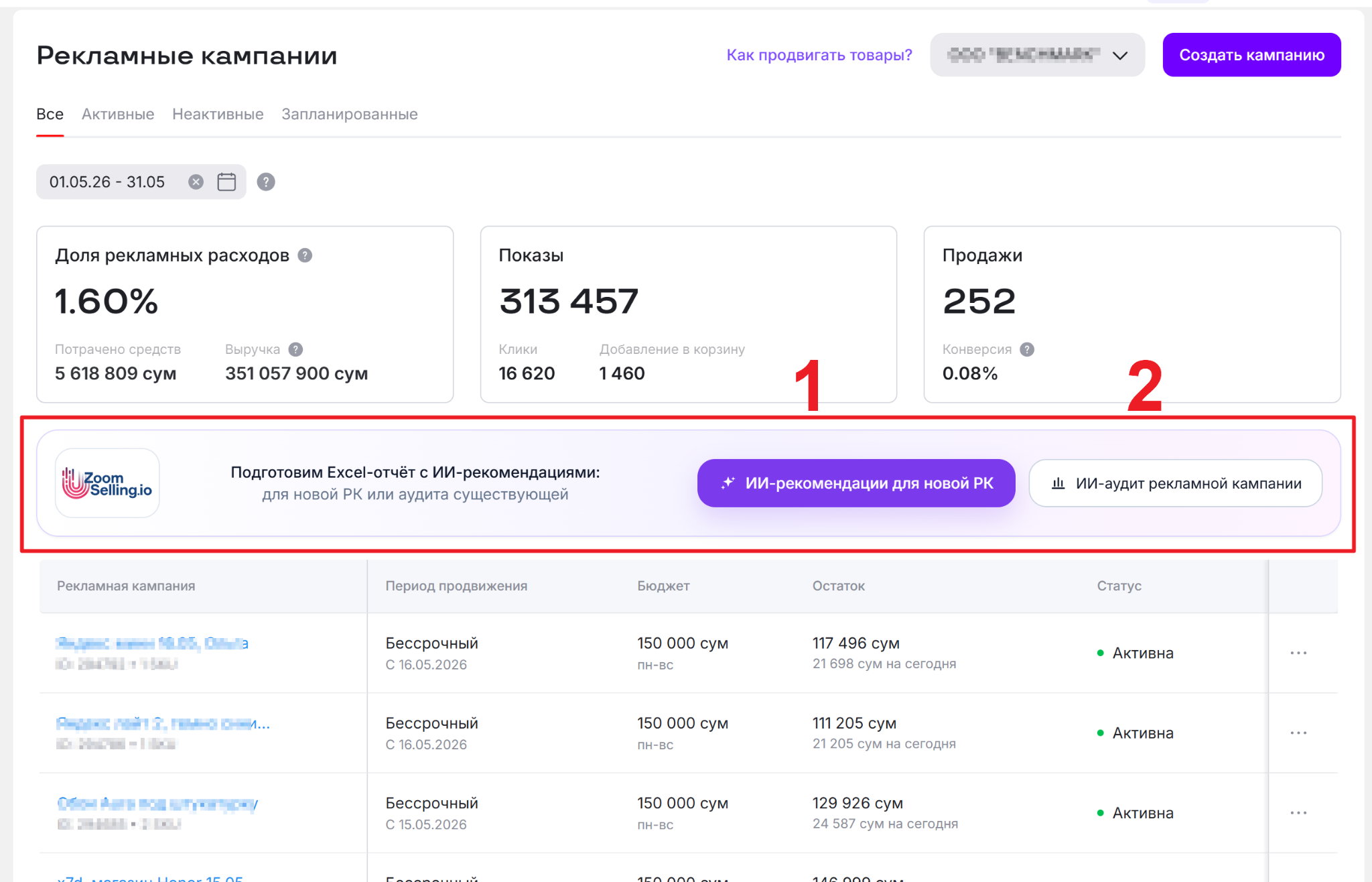
Task: Open more options for 111 205 сум campaign
Action: (x=1298, y=733)
